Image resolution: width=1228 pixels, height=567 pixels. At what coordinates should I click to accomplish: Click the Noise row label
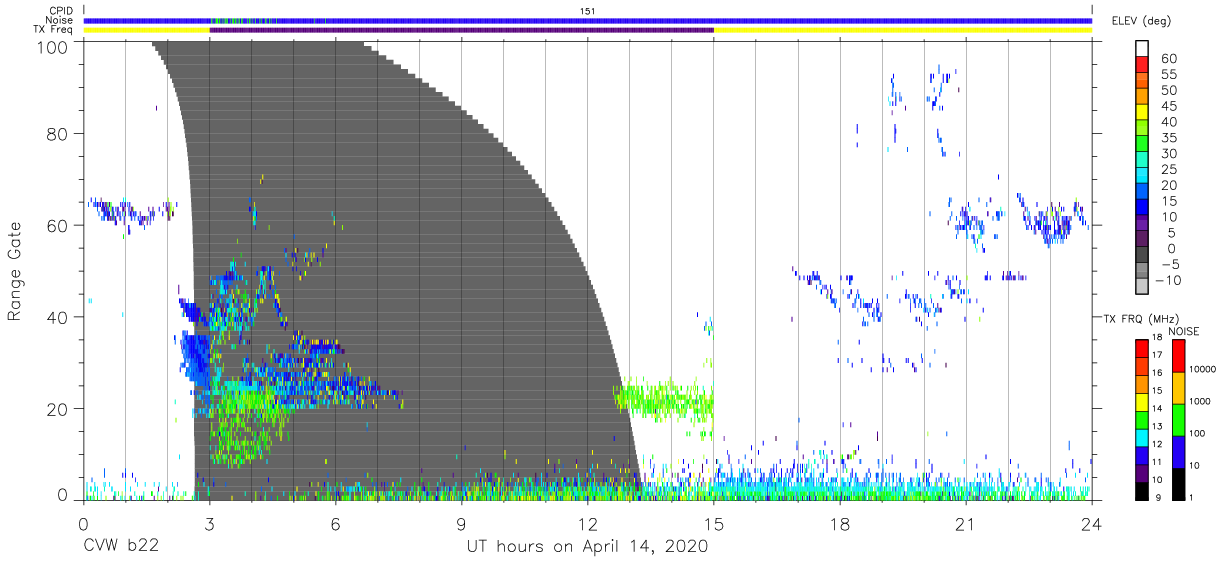point(60,20)
